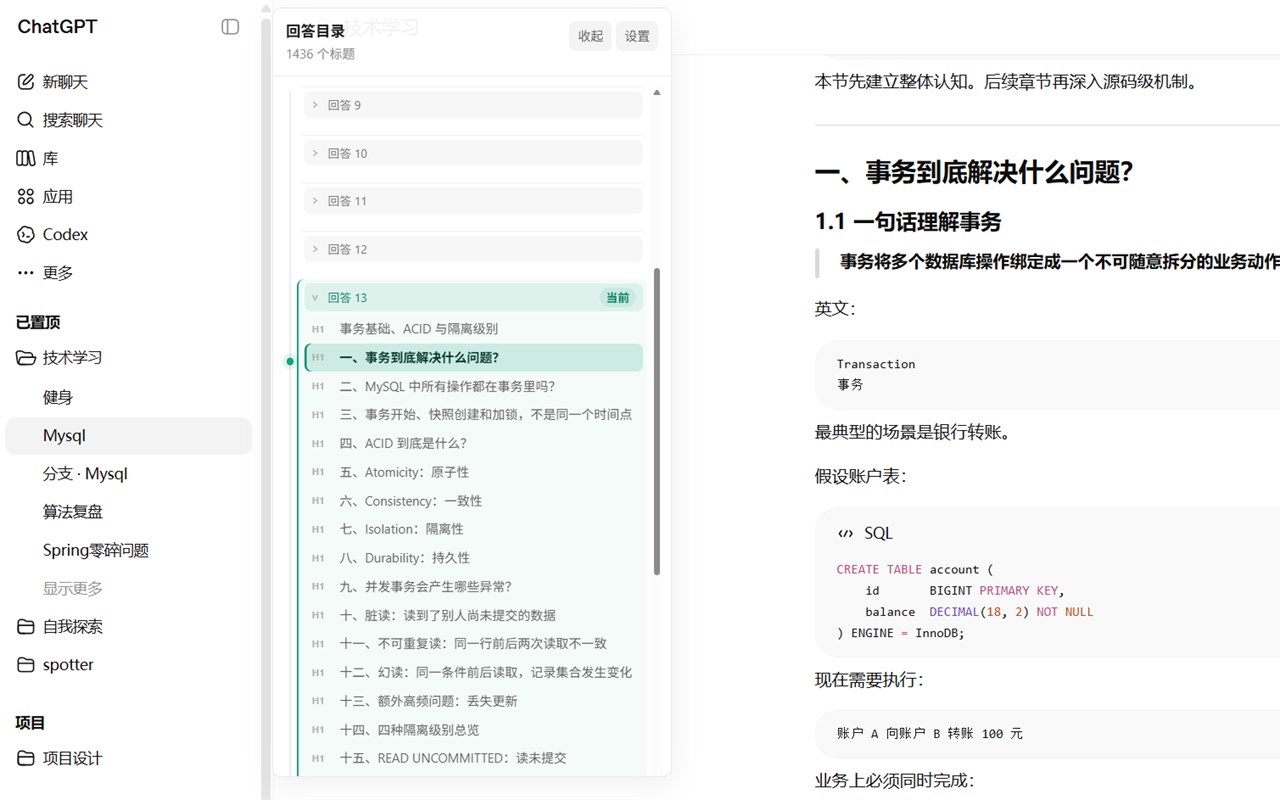Click the 应用 apps grid icon
Screen dimensions: 1280x800
pyautogui.click(x=26, y=196)
